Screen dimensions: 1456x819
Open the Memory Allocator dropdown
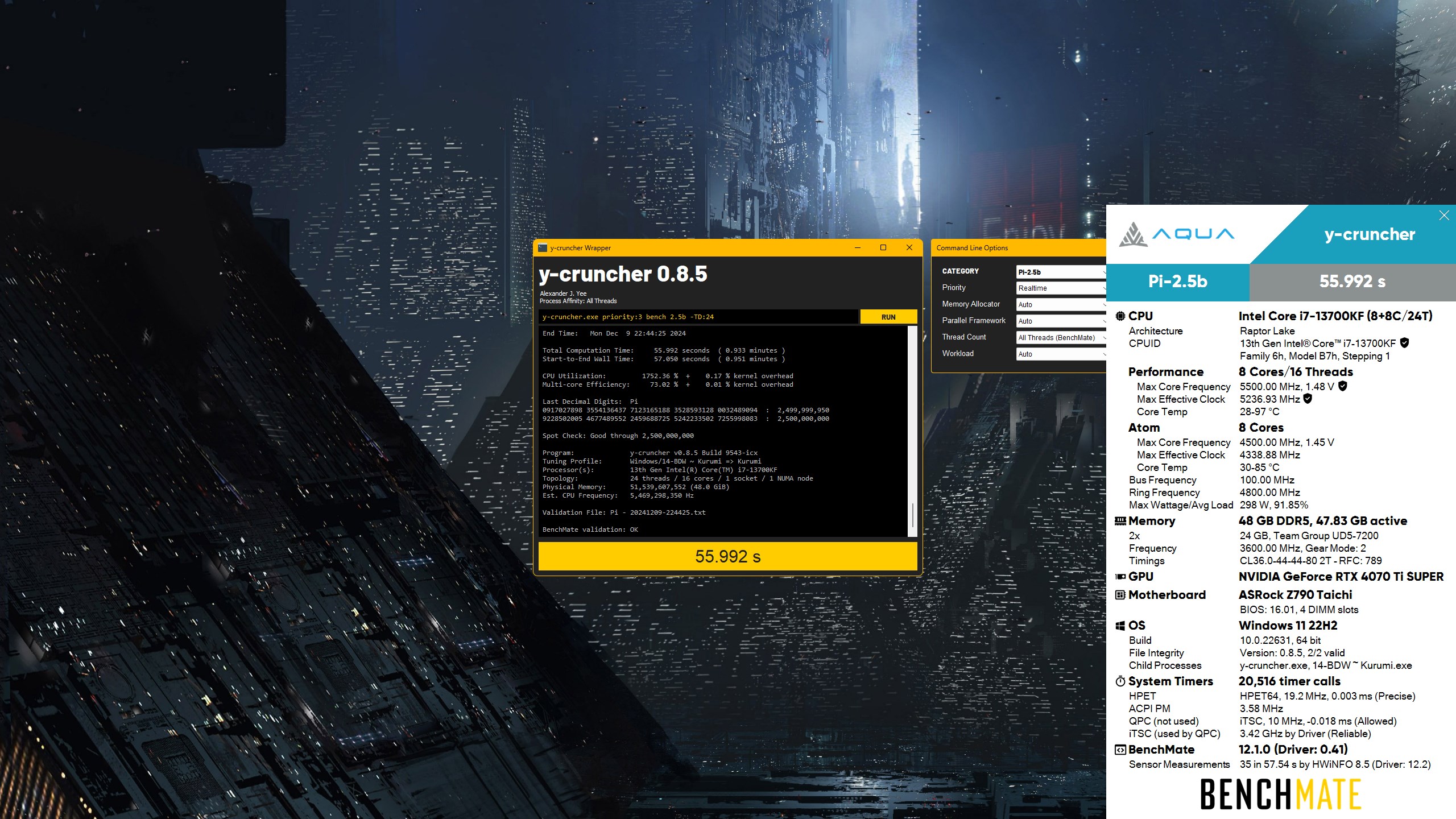pyautogui.click(x=1061, y=305)
